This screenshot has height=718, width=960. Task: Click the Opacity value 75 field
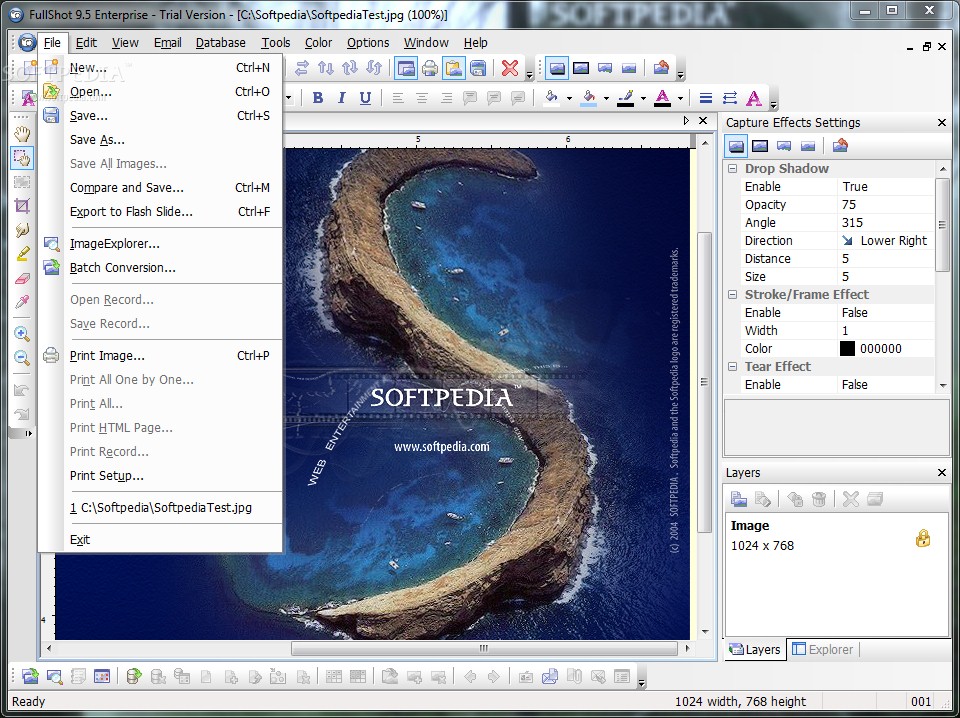[885, 204]
